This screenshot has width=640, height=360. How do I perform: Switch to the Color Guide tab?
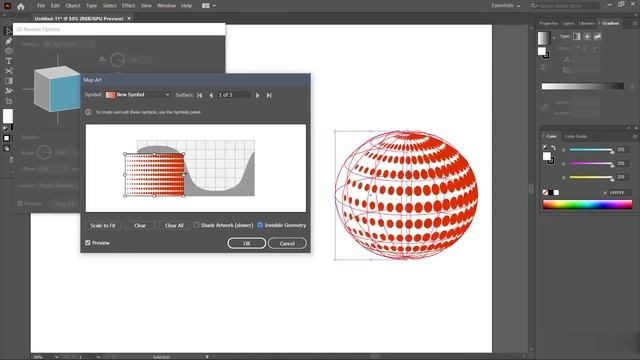[x=576, y=136]
